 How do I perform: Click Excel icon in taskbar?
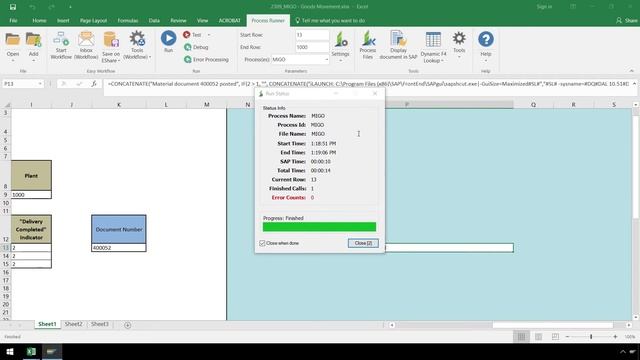coord(31,352)
